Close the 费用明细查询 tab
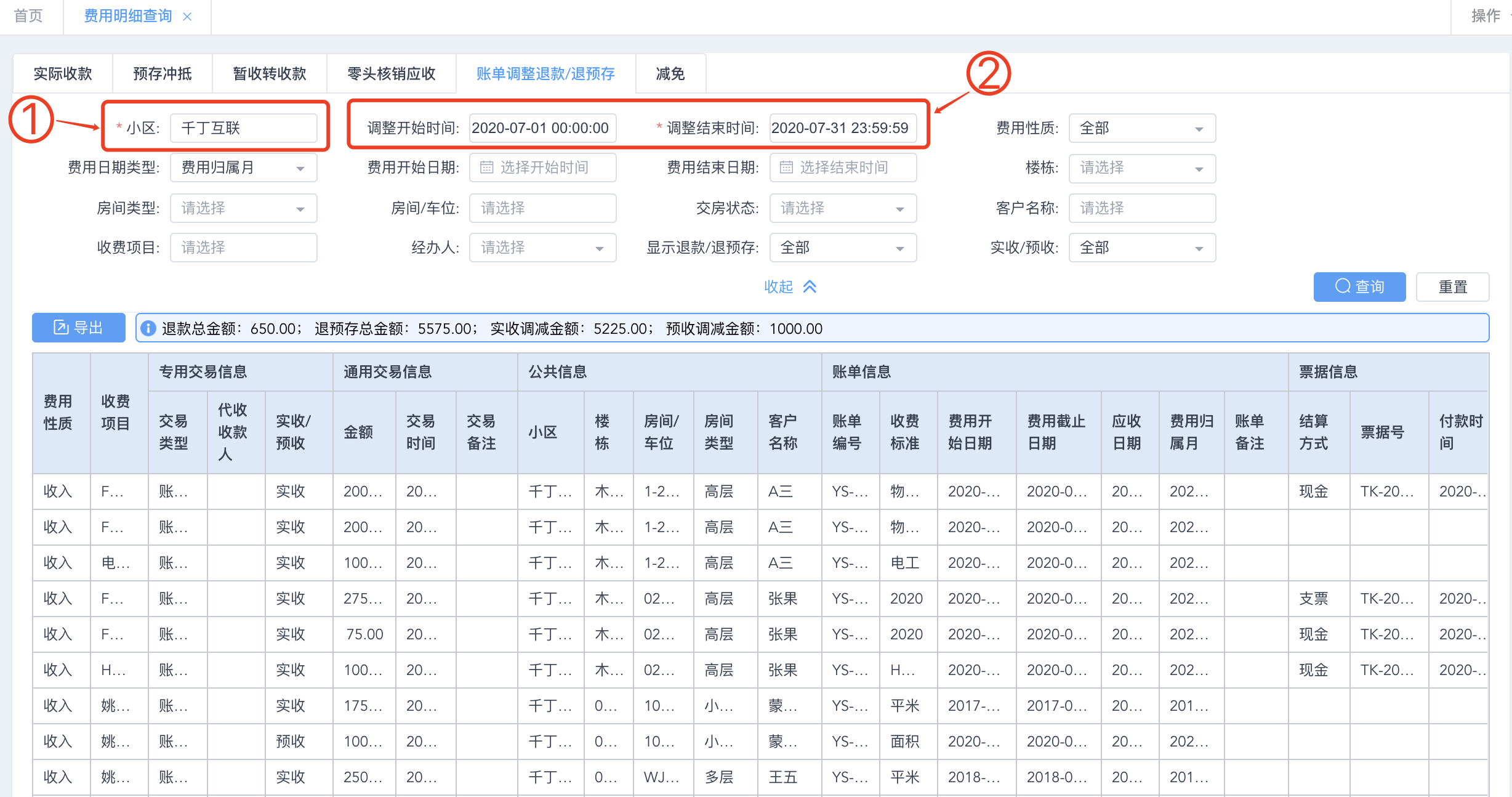 click(187, 17)
